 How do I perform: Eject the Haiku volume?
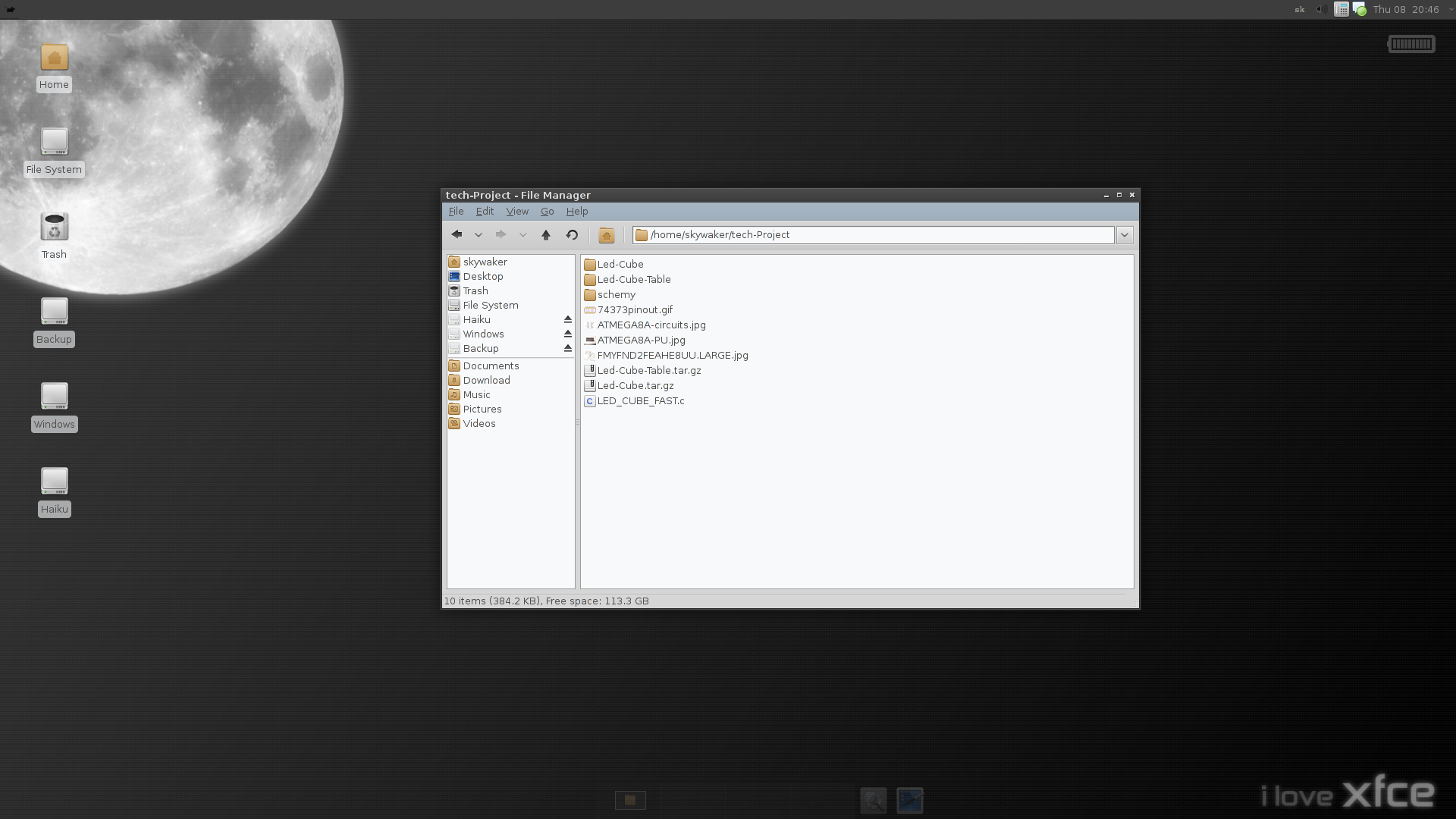click(568, 320)
